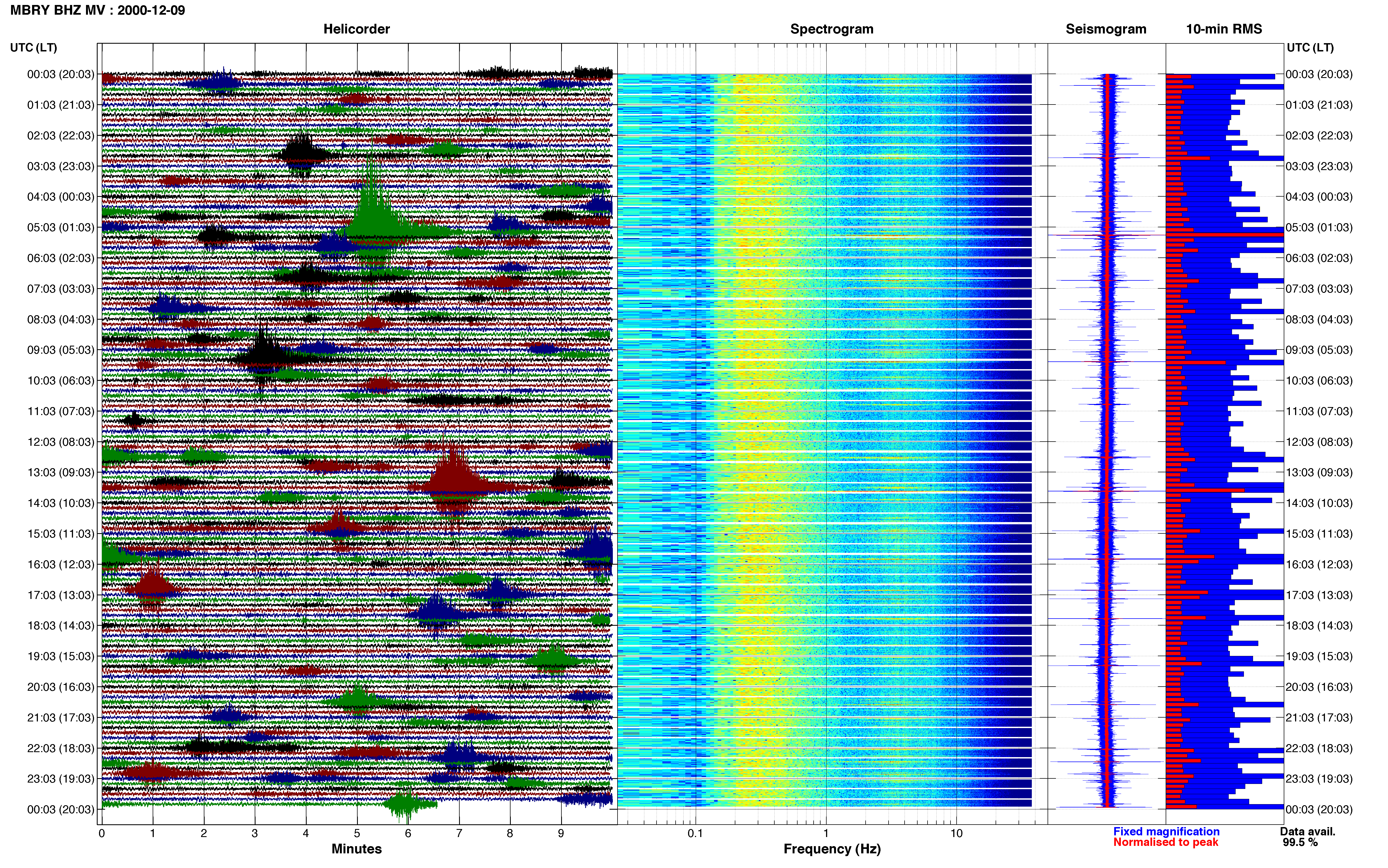Image resolution: width=1388 pixels, height=868 pixels.
Task: Click the '1' frequency tick label
Action: click(826, 833)
